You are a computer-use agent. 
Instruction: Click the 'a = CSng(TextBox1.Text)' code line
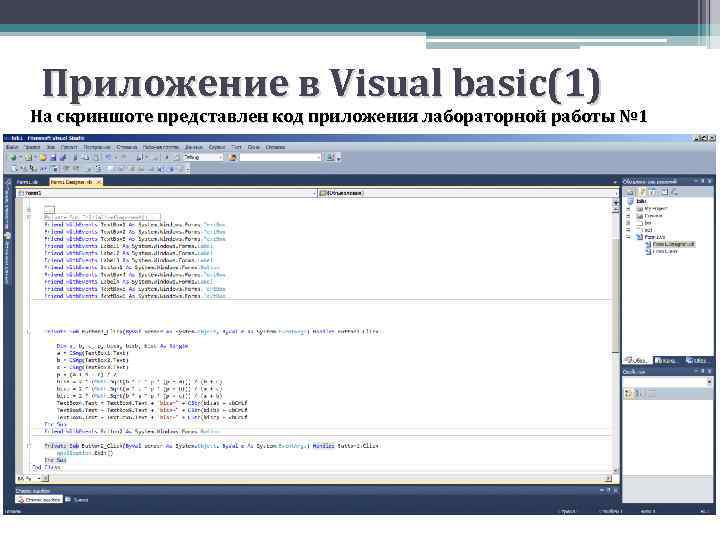point(93,354)
